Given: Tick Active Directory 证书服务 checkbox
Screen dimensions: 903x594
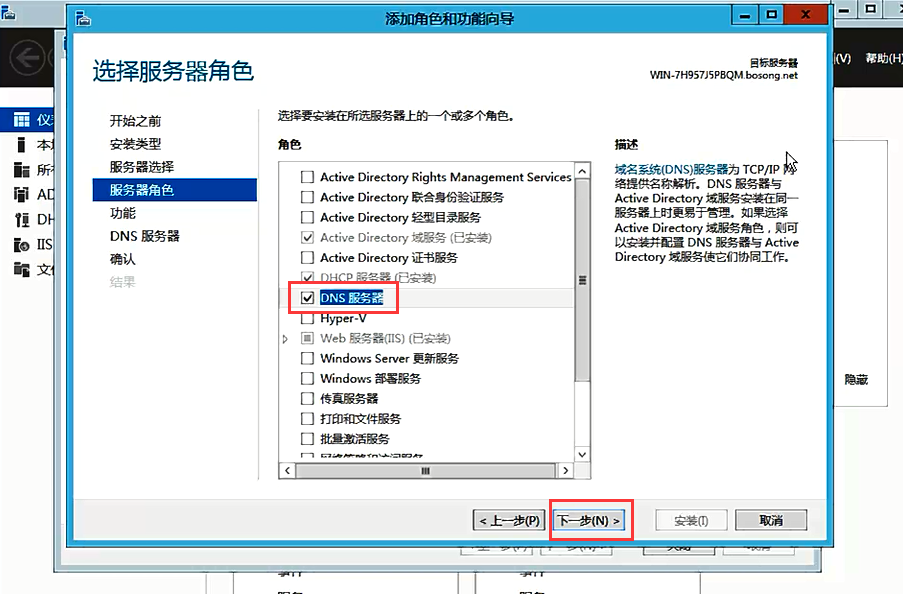Looking at the screenshot, I should [308, 258].
